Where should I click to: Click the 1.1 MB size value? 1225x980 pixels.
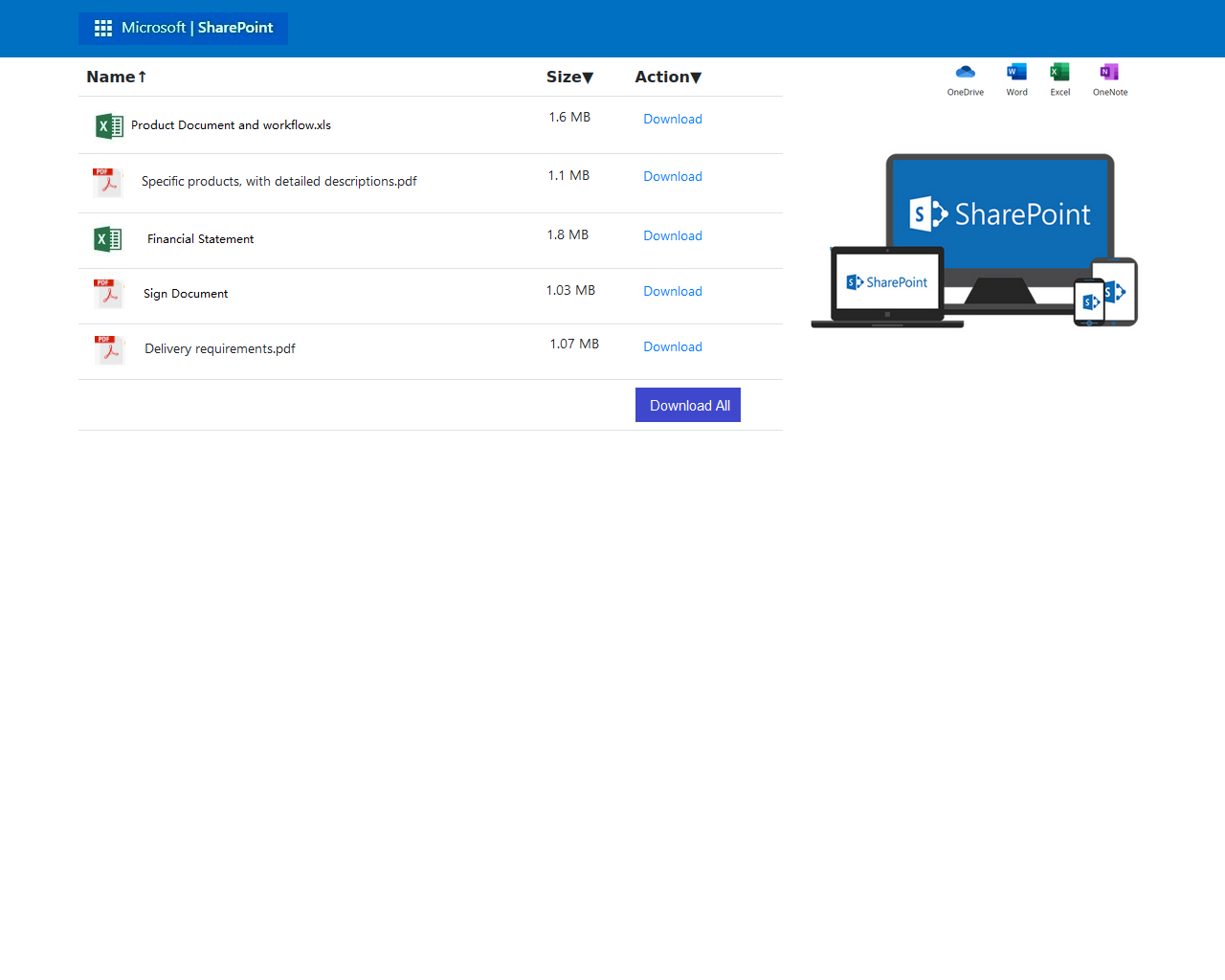pyautogui.click(x=568, y=175)
